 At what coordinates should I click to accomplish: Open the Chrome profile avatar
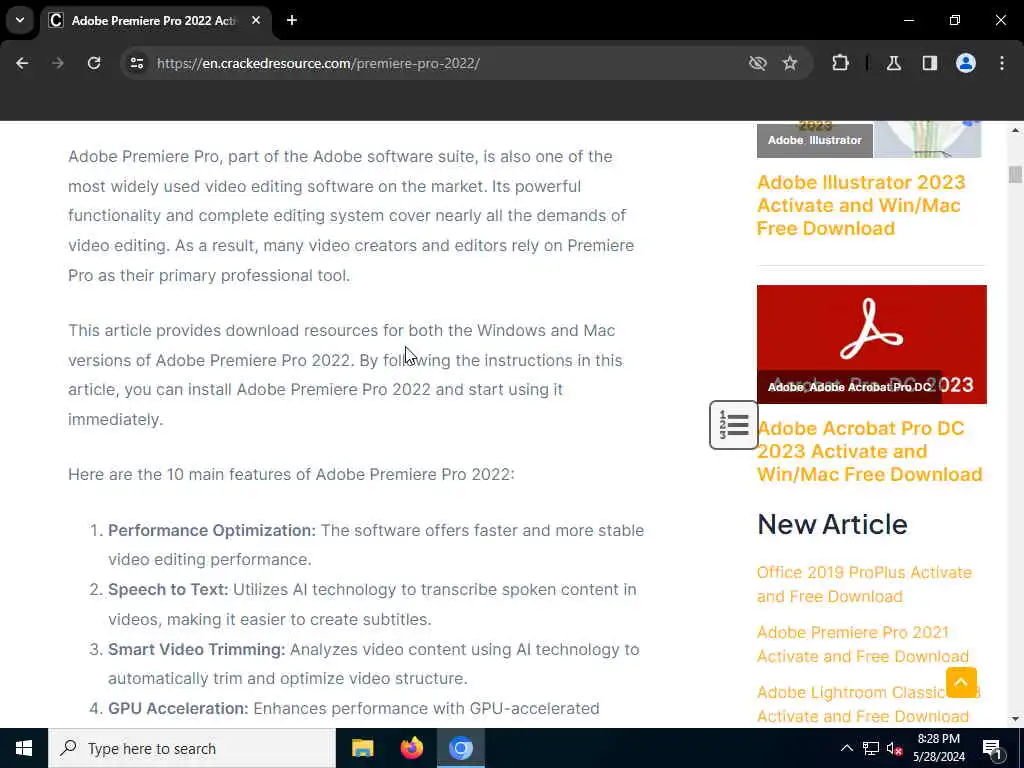966,63
